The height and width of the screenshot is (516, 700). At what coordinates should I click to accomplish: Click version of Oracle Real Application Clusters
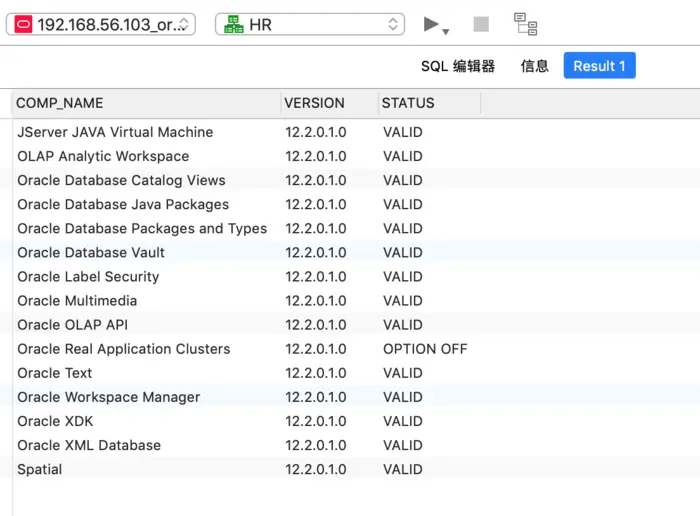point(316,349)
